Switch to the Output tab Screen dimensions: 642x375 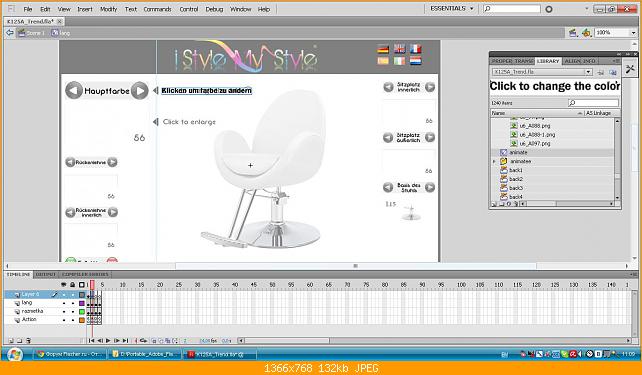coord(45,274)
